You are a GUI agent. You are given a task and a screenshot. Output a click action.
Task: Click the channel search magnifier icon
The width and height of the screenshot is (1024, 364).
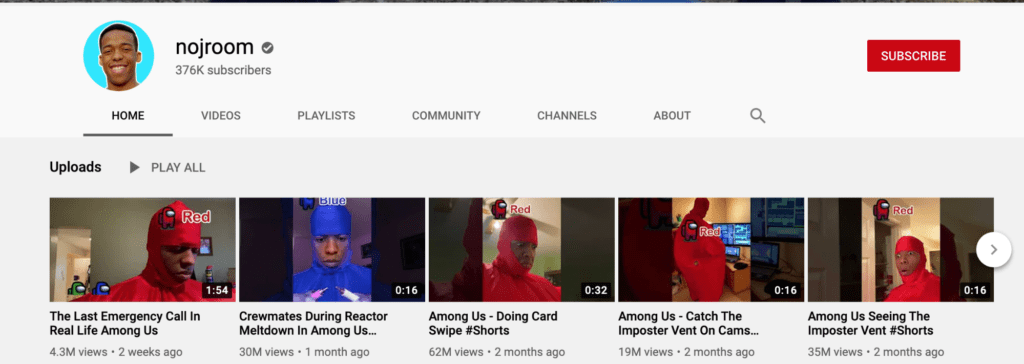click(x=757, y=116)
